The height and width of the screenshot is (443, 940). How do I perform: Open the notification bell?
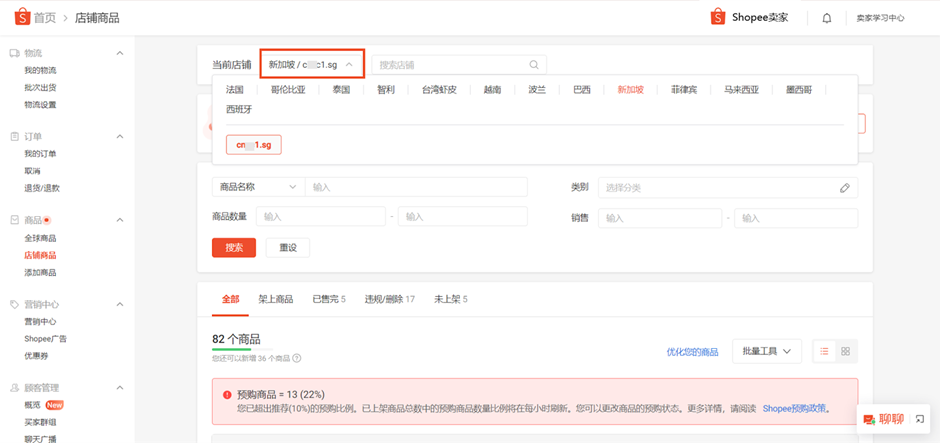827,18
